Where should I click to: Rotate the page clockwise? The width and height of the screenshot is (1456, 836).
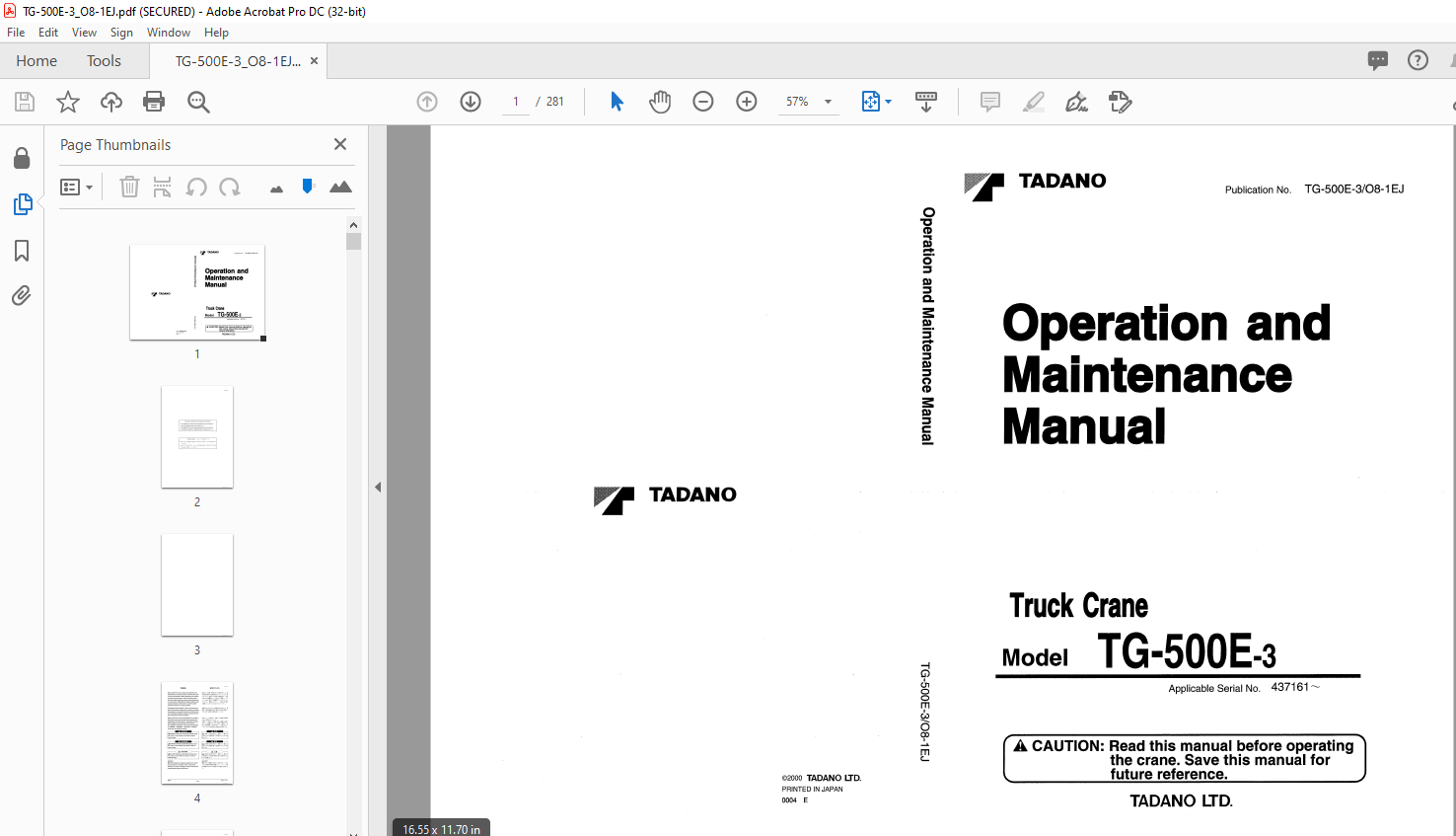(x=230, y=187)
